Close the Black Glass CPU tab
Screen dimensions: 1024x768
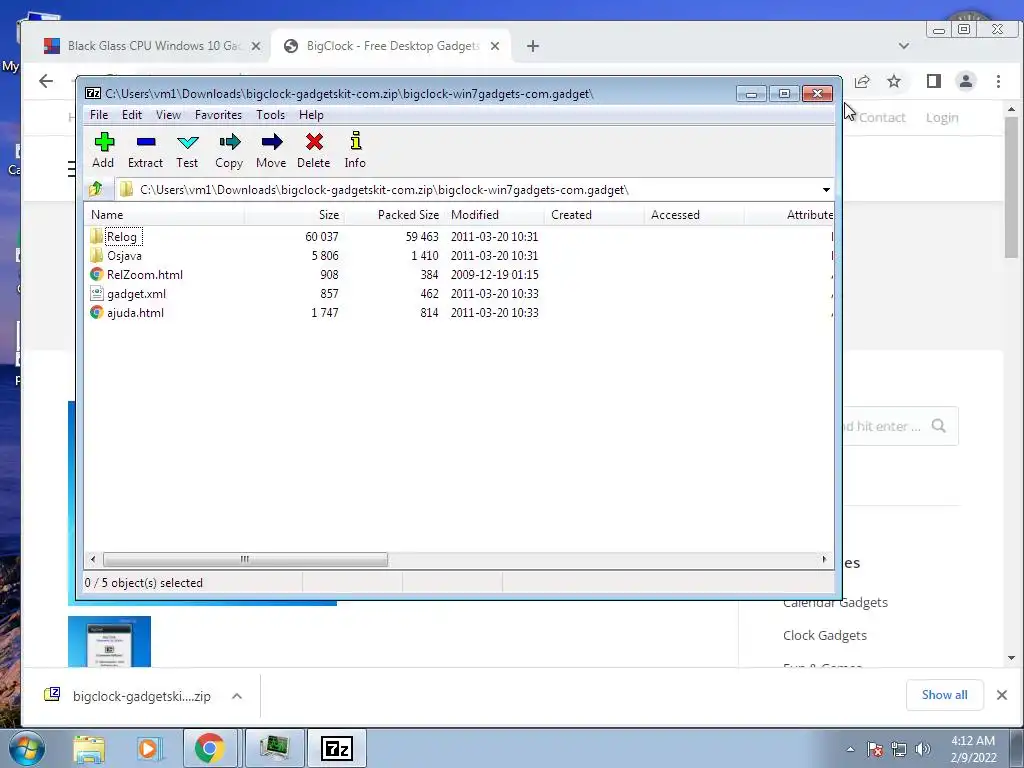256,46
